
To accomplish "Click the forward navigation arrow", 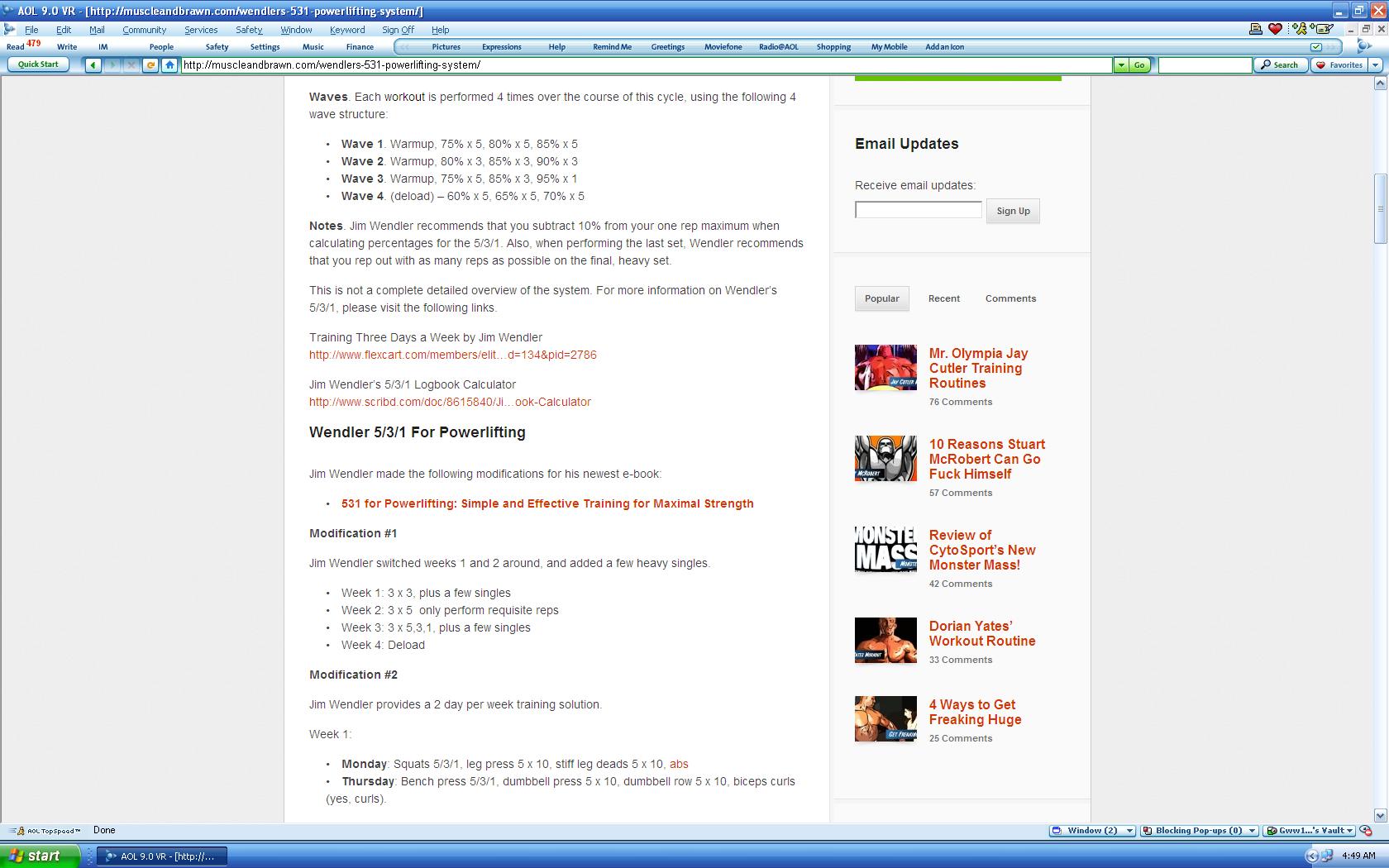I will point(112,64).
